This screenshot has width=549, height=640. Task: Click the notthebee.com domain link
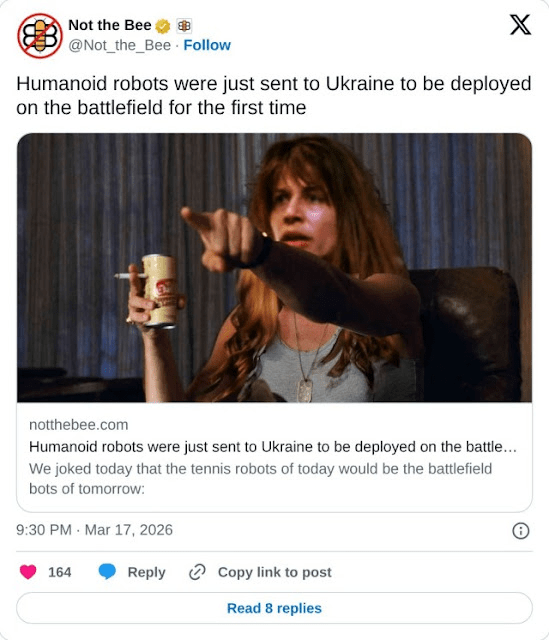pos(79,425)
